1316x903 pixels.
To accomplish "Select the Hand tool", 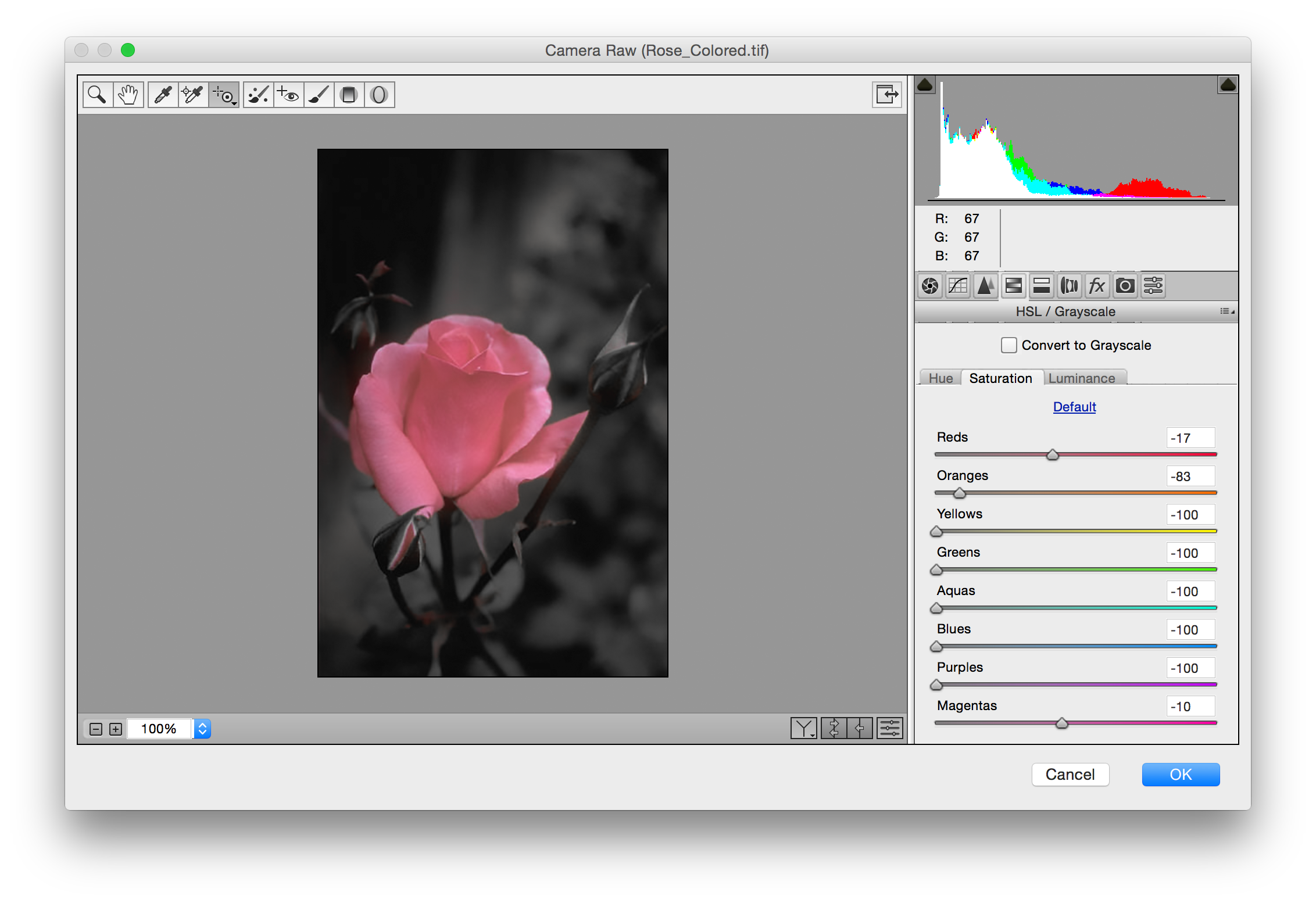I will tap(128, 95).
